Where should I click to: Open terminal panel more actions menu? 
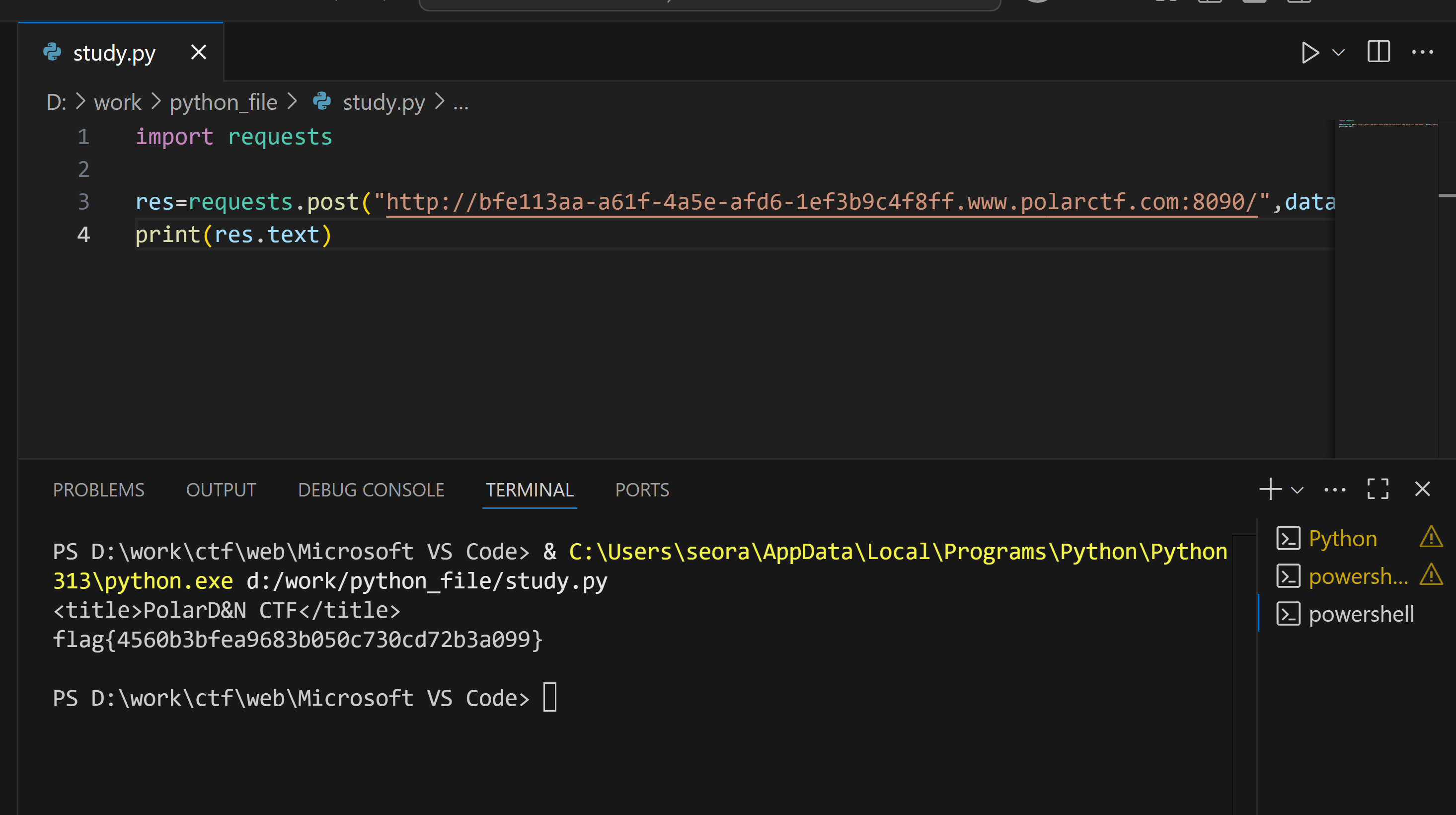click(x=1334, y=490)
